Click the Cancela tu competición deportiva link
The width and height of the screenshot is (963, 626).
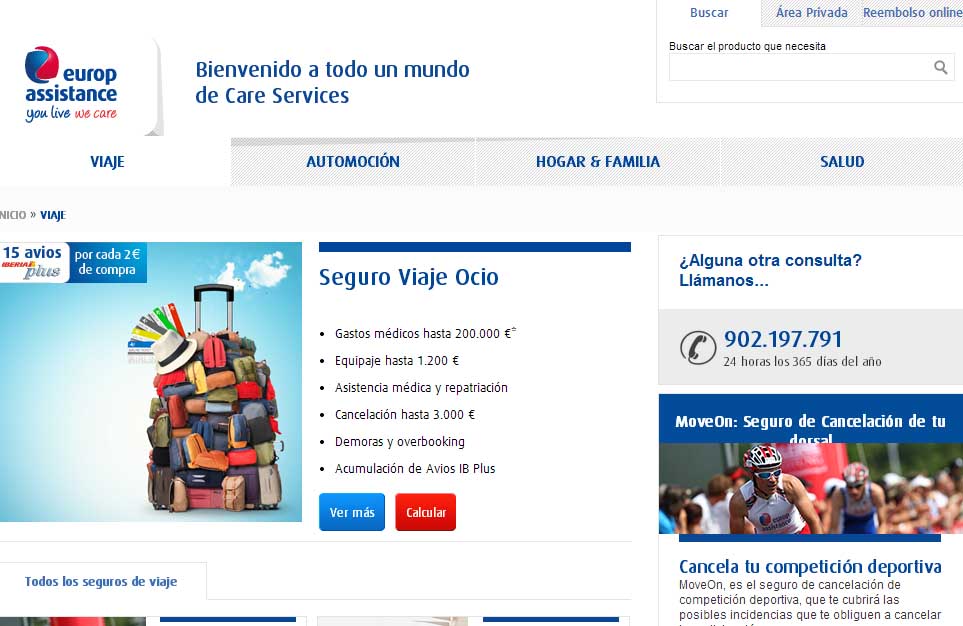[x=810, y=566]
